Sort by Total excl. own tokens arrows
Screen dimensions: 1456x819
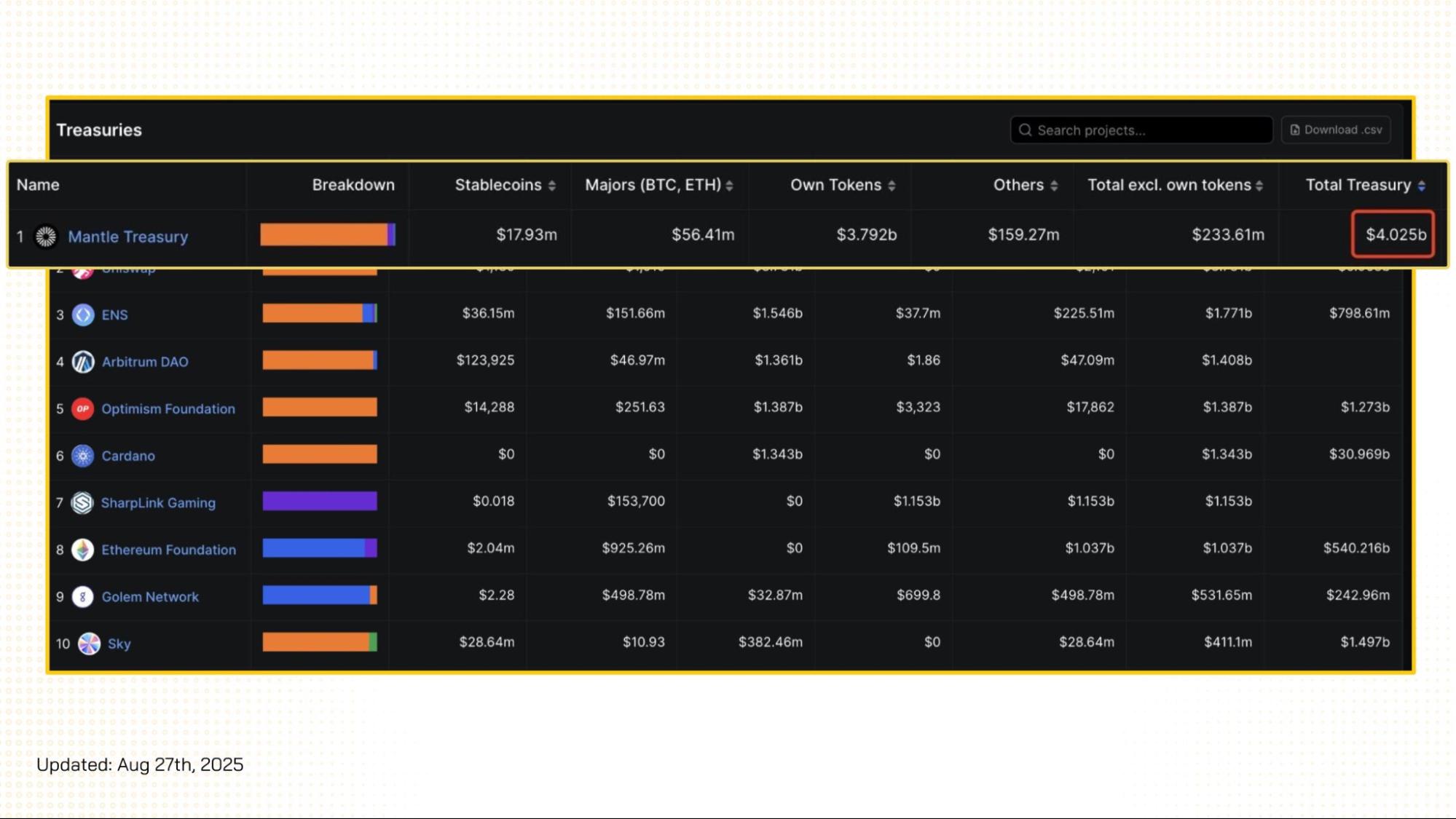(x=1259, y=186)
